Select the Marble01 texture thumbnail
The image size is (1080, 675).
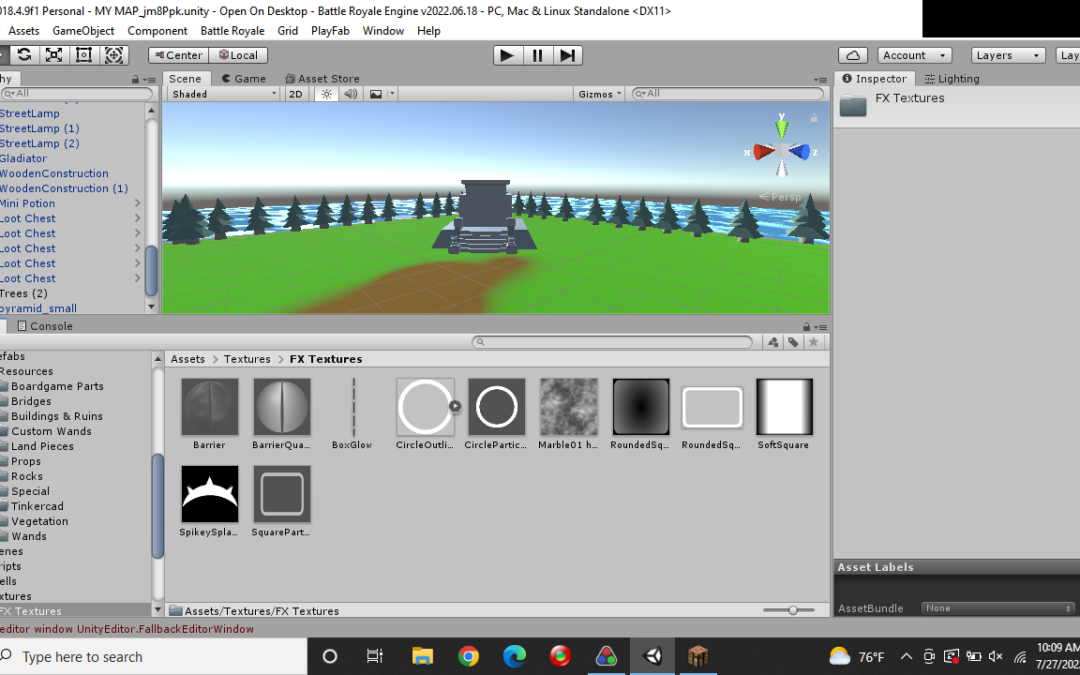[568, 406]
